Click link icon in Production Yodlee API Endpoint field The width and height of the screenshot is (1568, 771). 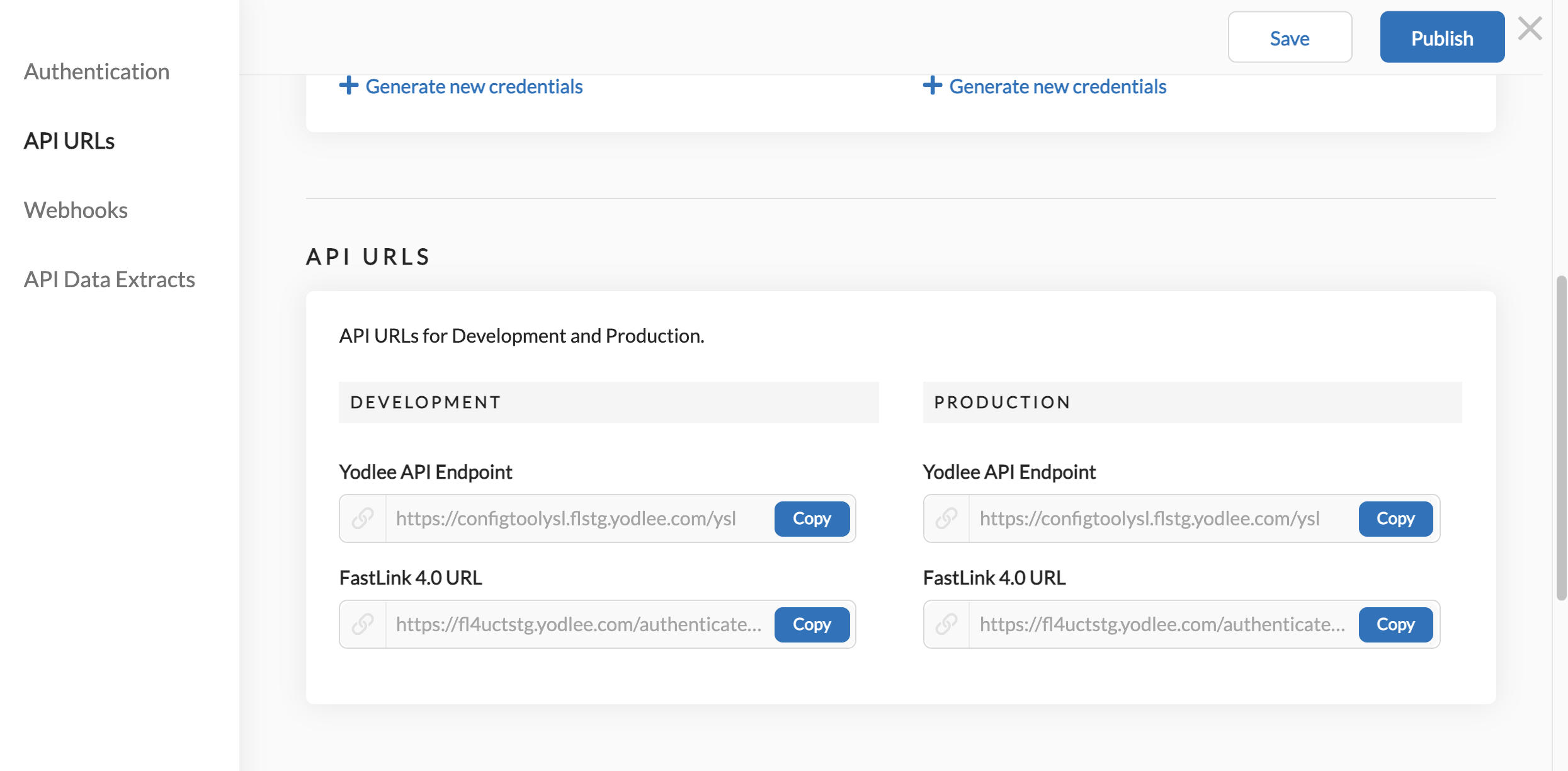[x=946, y=518]
